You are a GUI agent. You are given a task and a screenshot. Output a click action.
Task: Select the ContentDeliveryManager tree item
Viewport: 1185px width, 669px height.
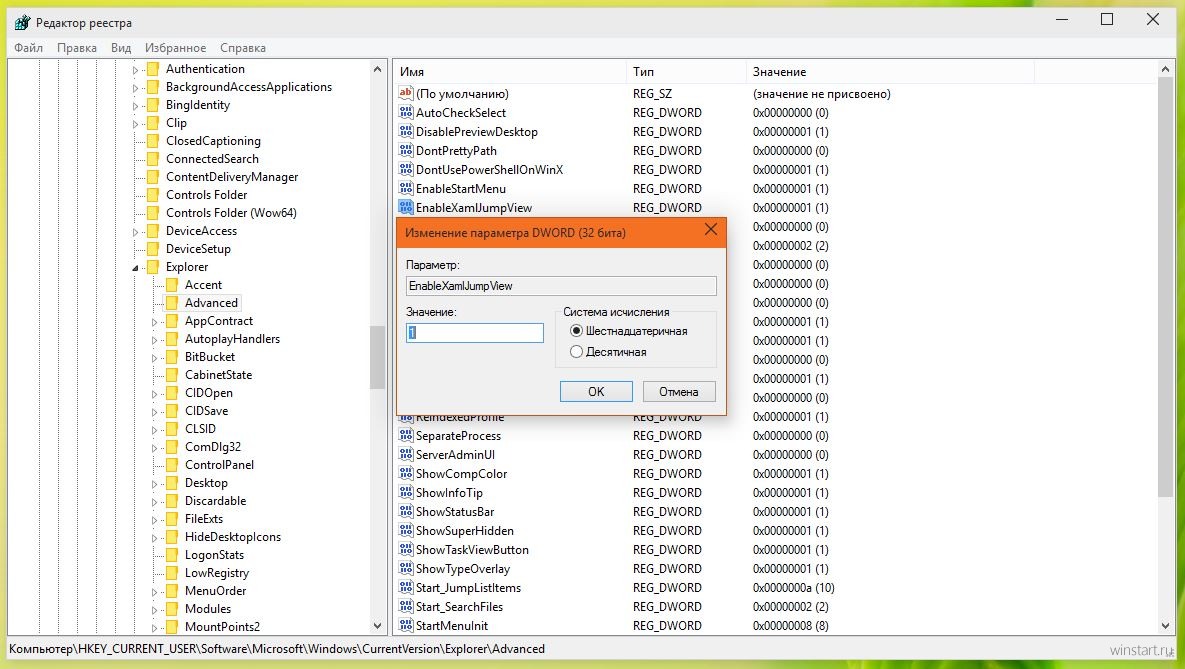(232, 177)
